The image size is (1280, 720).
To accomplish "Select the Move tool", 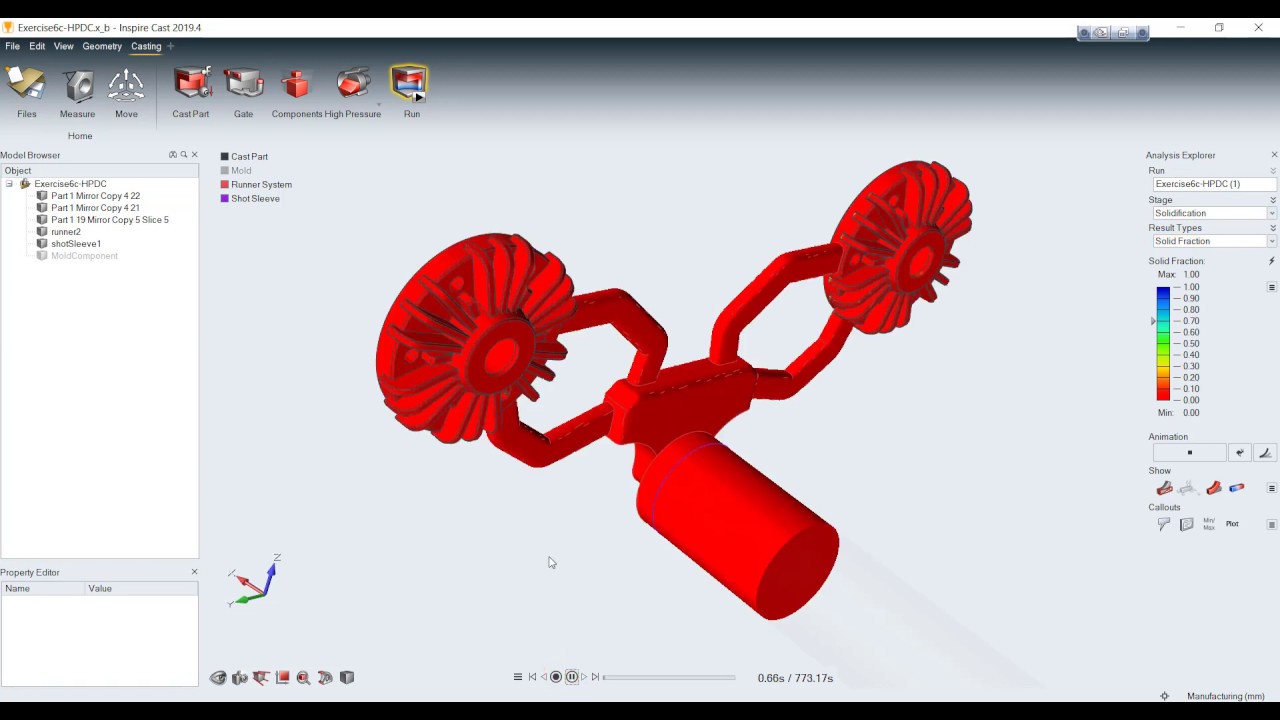I will (x=126, y=93).
